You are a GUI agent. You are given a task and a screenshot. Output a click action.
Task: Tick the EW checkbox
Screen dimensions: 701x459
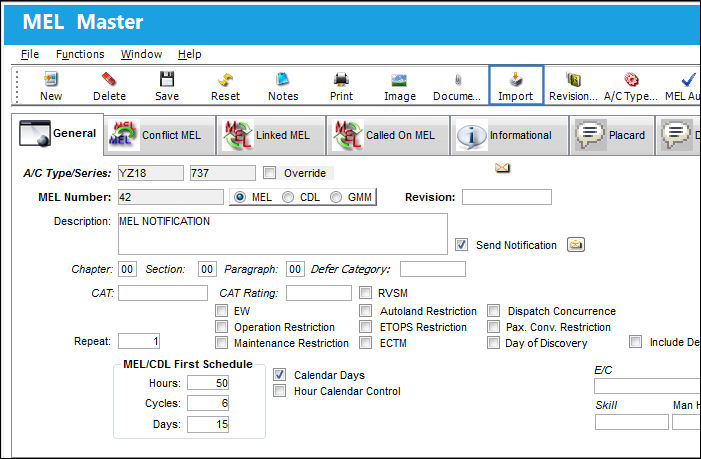point(221,311)
